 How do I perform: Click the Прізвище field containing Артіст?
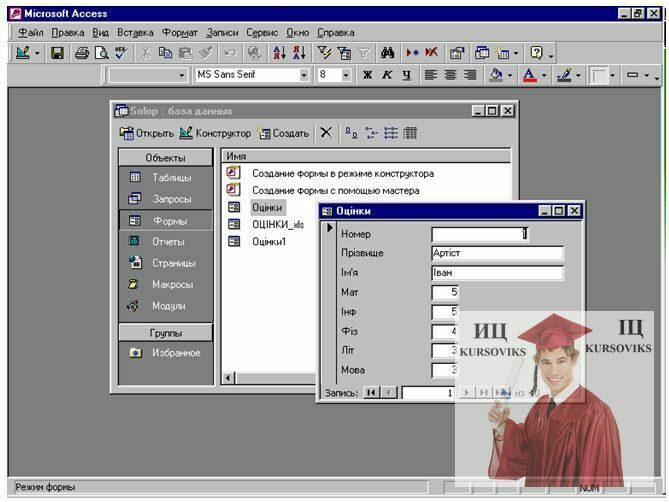coord(497,253)
